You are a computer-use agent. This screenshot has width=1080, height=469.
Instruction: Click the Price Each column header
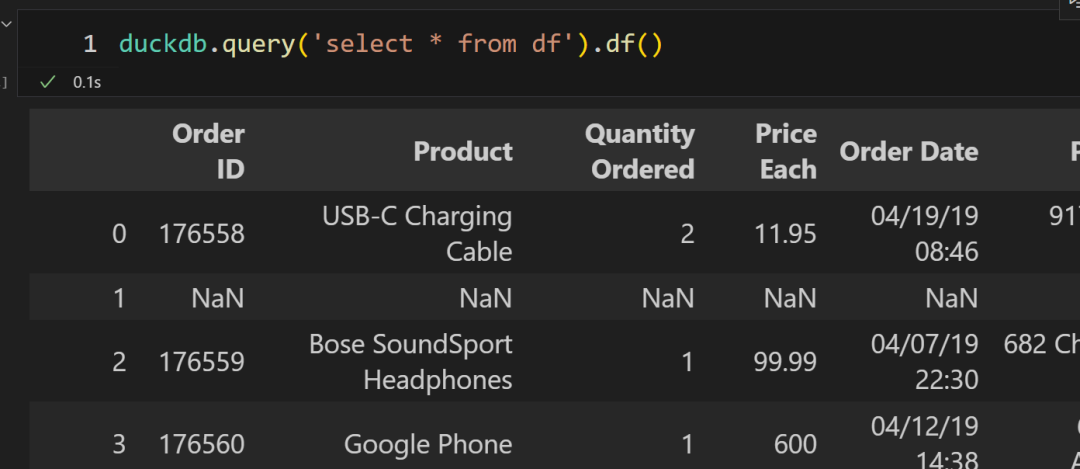(786, 151)
